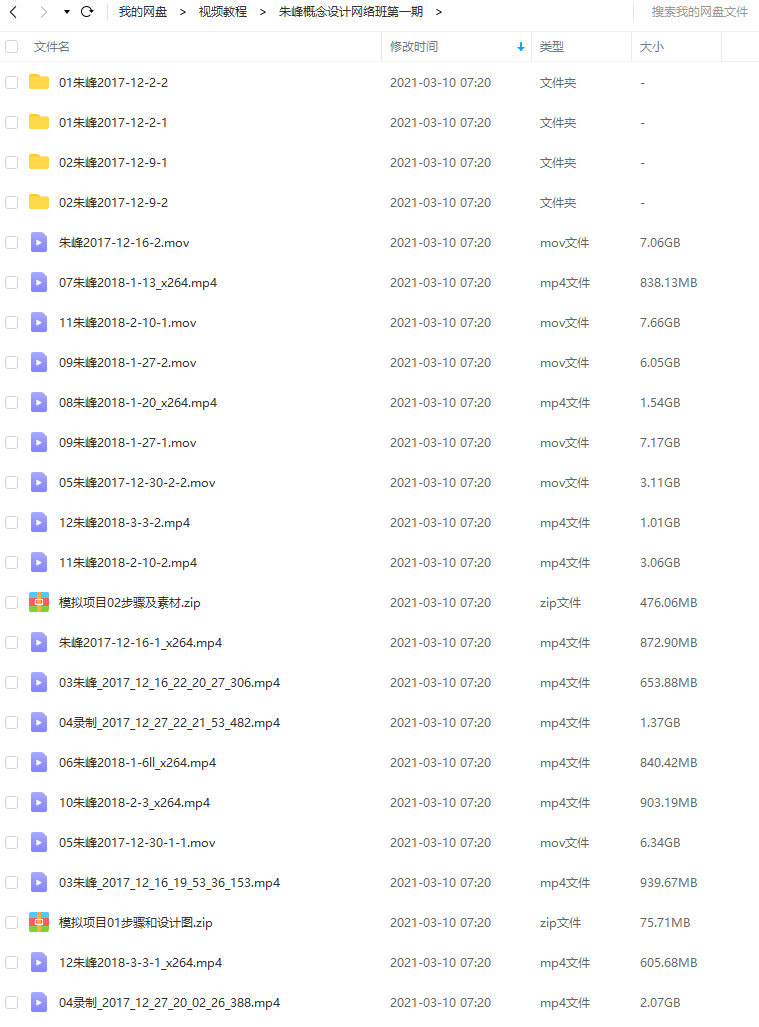Click the zip icon of 模拟项目02步骤及素材.zip
The width and height of the screenshot is (759, 1027).
click(x=39, y=602)
